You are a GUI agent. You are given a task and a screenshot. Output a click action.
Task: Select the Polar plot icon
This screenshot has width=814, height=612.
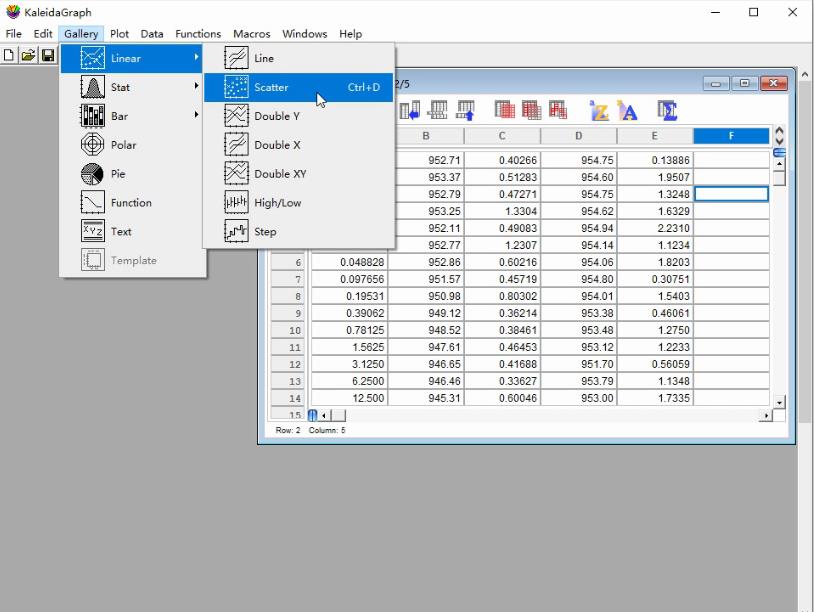pos(92,145)
